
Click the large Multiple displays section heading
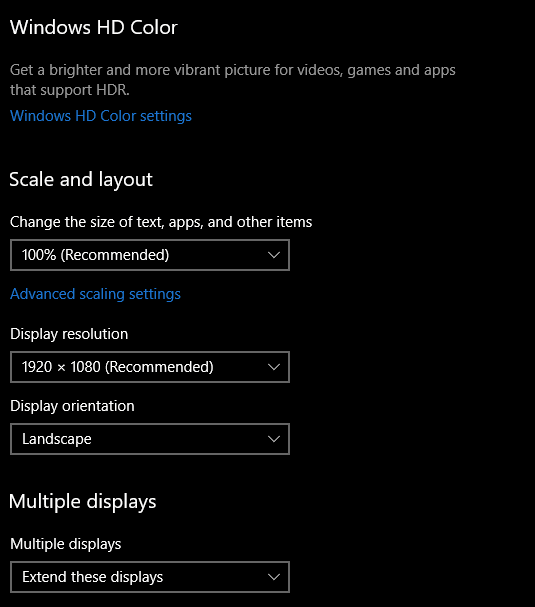(82, 502)
